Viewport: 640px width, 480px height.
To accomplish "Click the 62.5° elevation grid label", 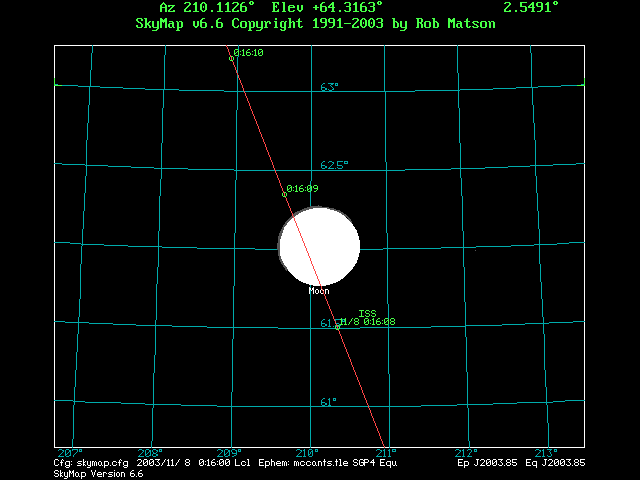I will tap(333, 165).
